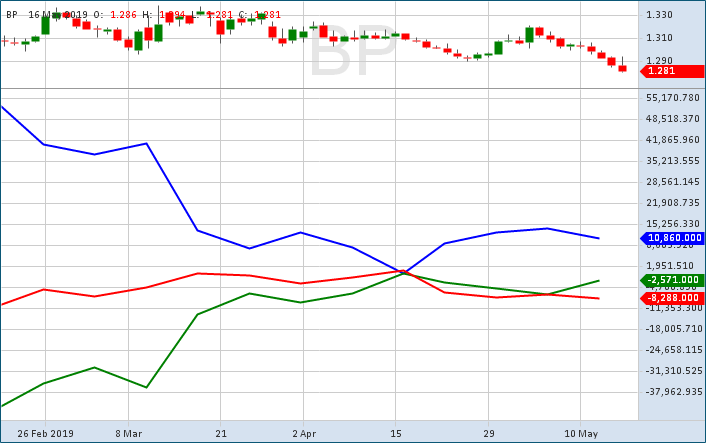Click the -31,310.525 axis value
Image resolution: width=706 pixels, height=443 pixels.
pos(674,371)
